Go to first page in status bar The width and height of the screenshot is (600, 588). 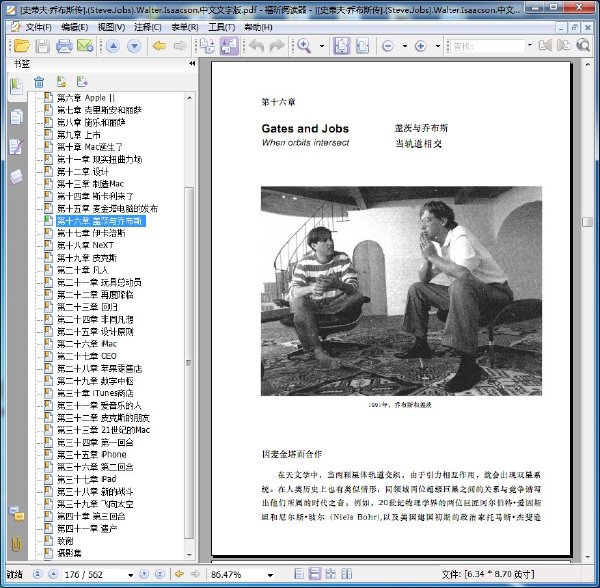[x=38, y=574]
